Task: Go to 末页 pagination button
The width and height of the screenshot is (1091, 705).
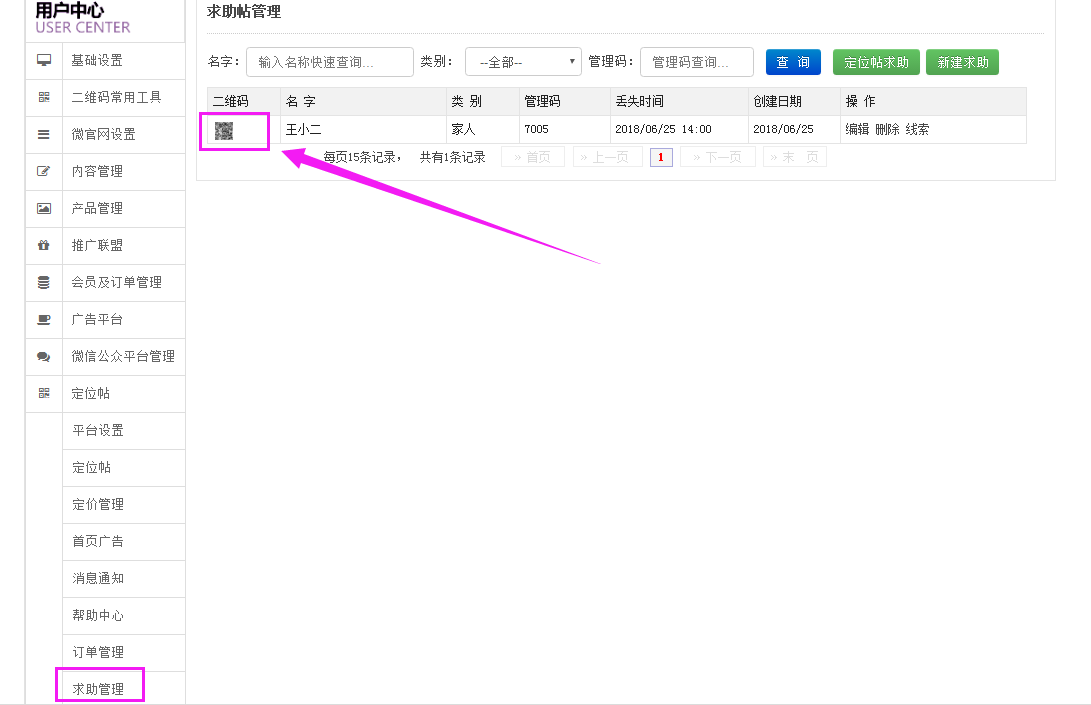Action: click(x=795, y=157)
